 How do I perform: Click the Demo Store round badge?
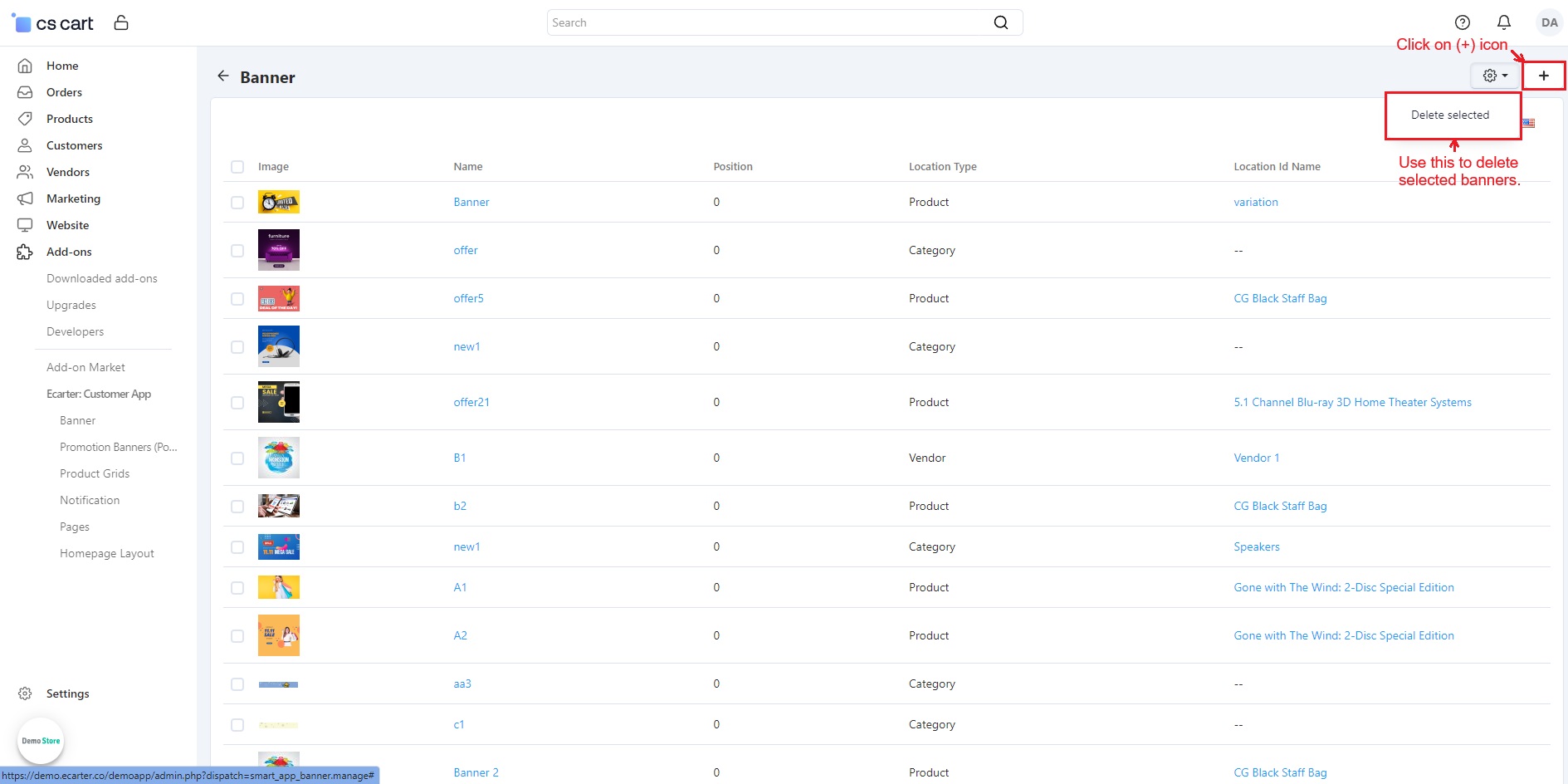point(41,740)
